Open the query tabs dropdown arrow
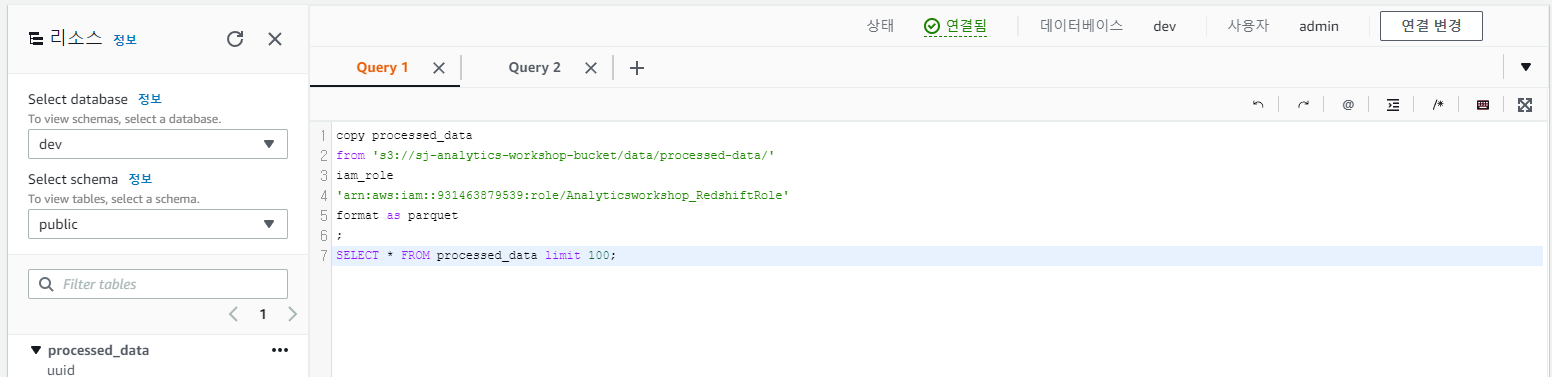Image resolution: width=1552 pixels, height=377 pixels. click(1526, 67)
